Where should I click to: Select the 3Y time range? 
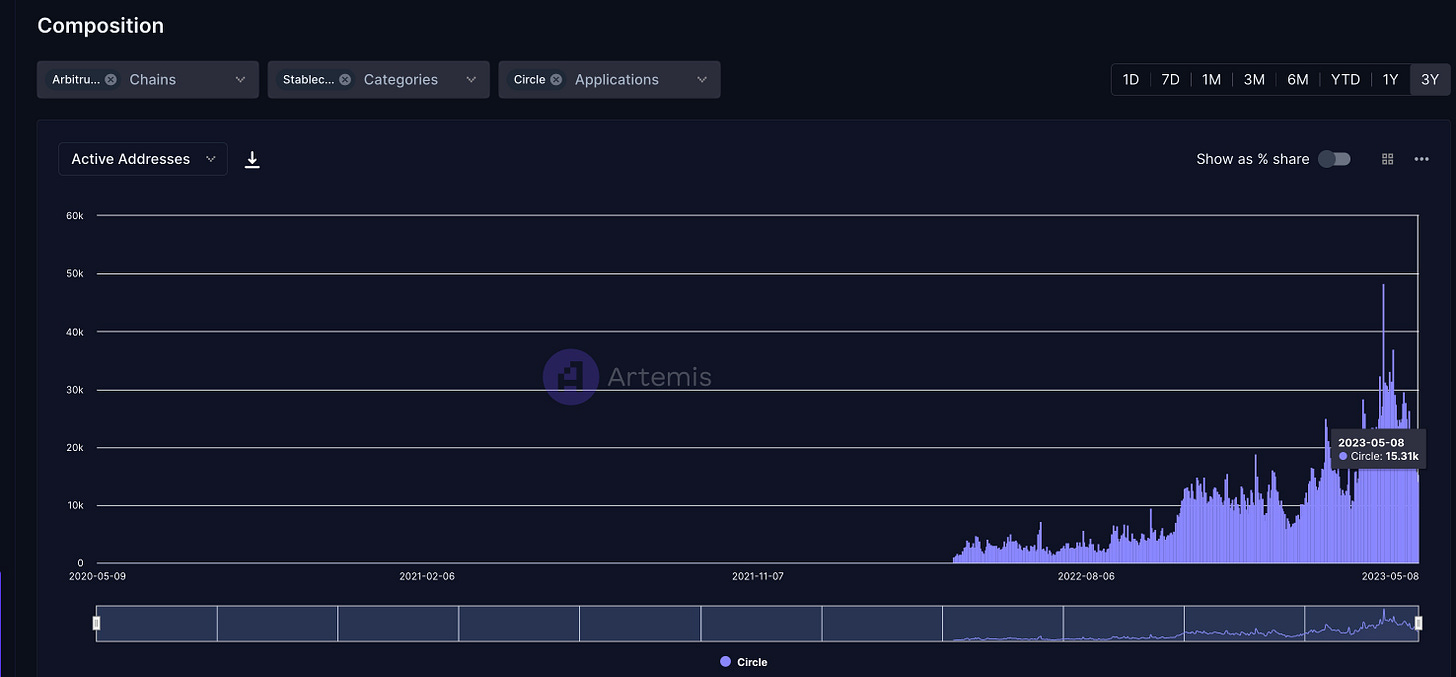[1430, 79]
